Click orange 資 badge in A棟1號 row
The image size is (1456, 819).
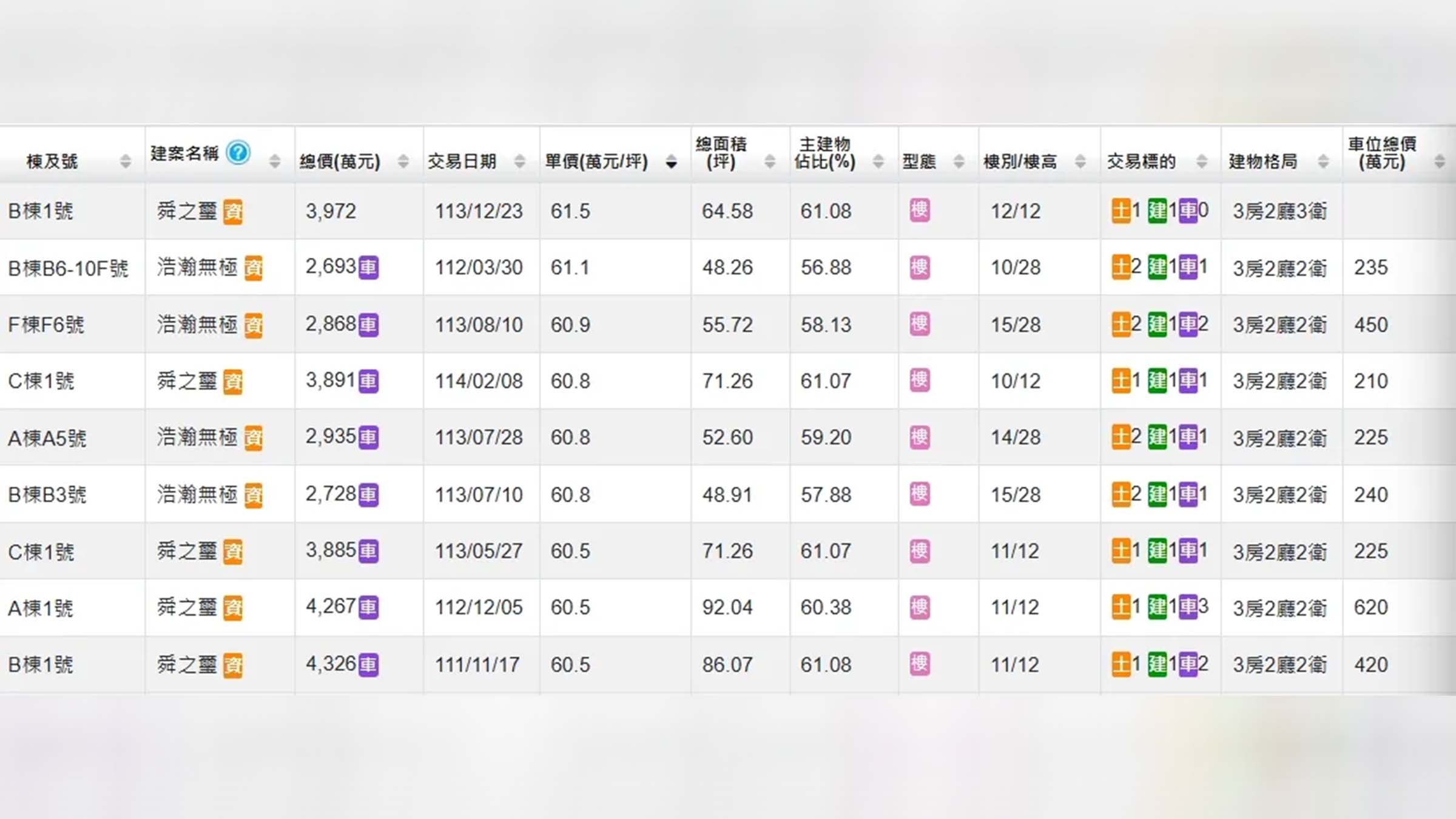(232, 608)
